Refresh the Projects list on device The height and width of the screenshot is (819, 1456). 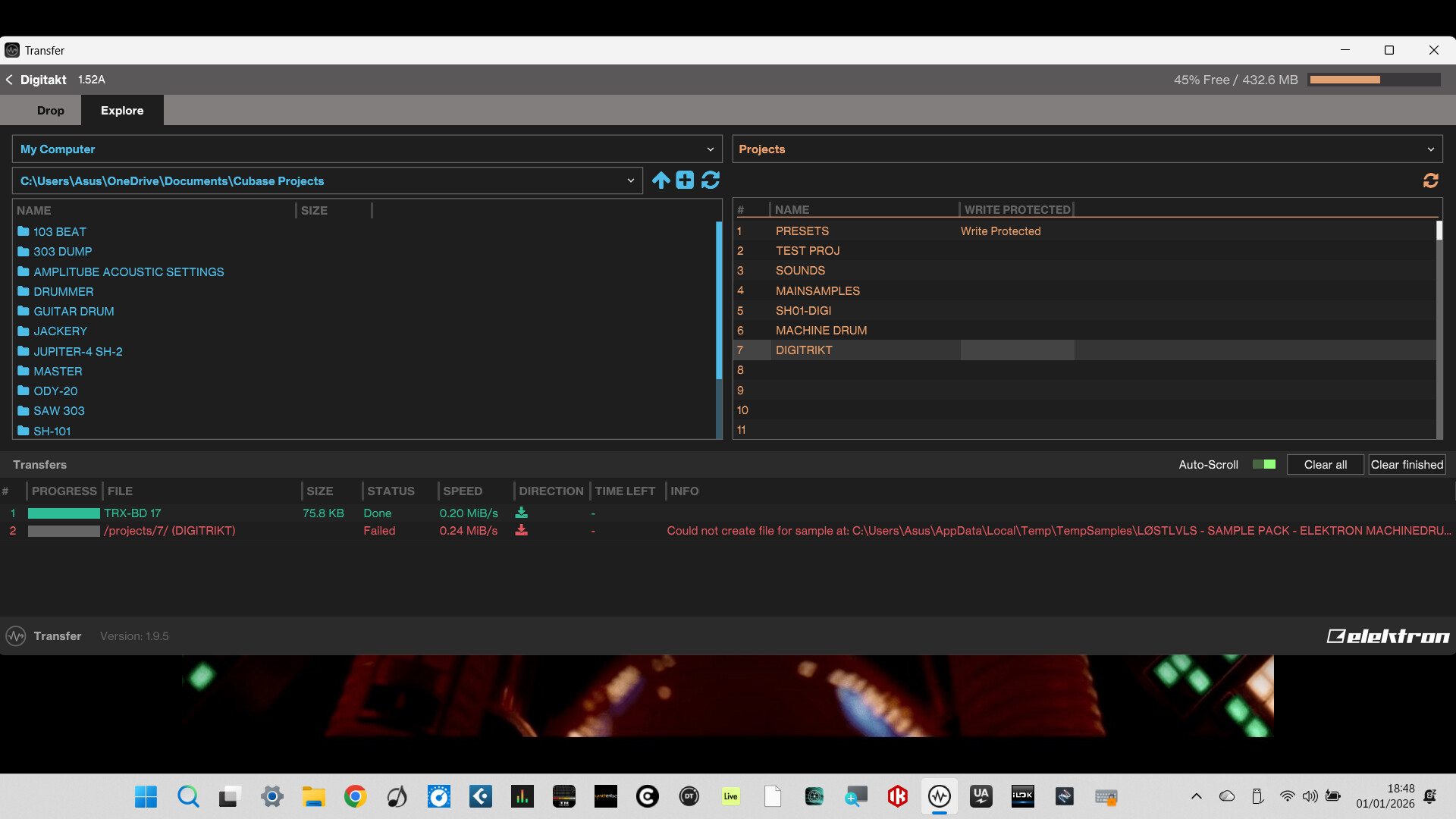coord(1430,180)
